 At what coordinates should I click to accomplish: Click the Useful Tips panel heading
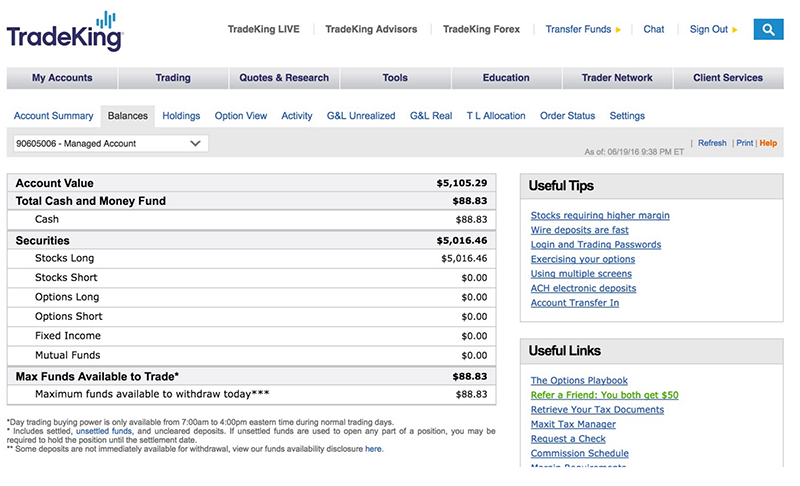tap(561, 186)
